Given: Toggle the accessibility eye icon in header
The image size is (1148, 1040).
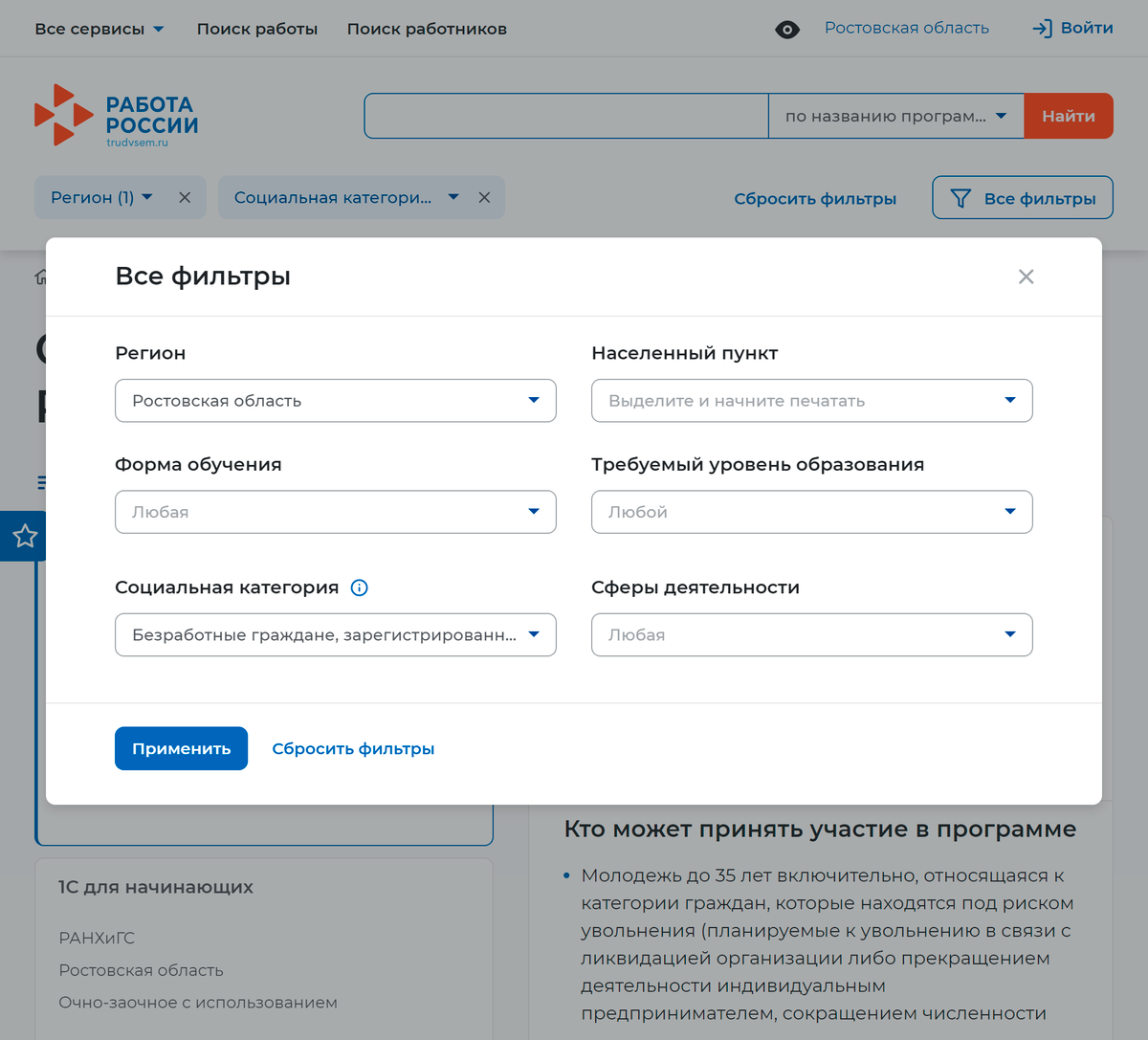Looking at the screenshot, I should click(787, 30).
